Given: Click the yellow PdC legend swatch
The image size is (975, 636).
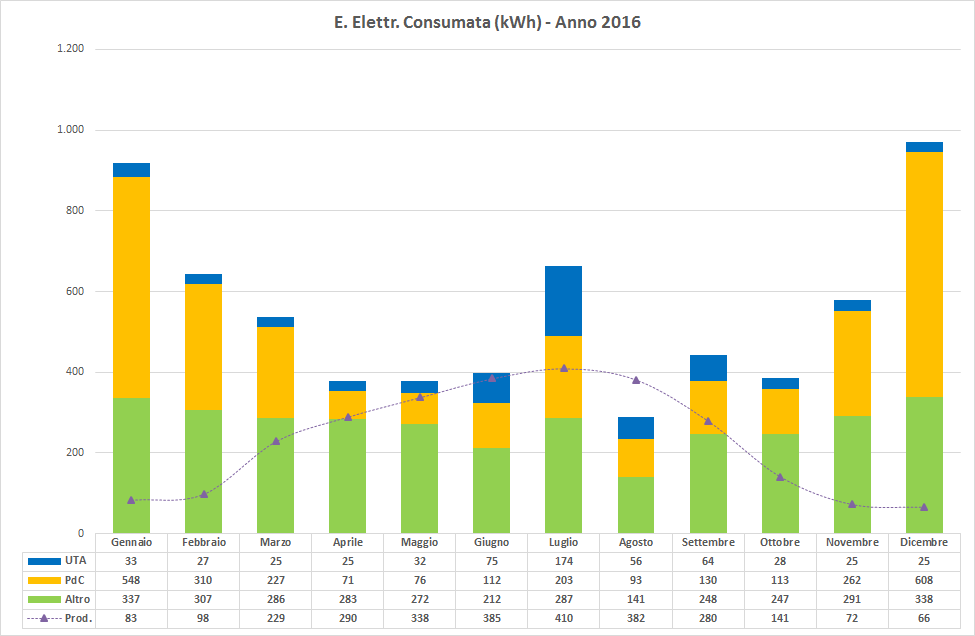Looking at the screenshot, I should coord(43,580).
